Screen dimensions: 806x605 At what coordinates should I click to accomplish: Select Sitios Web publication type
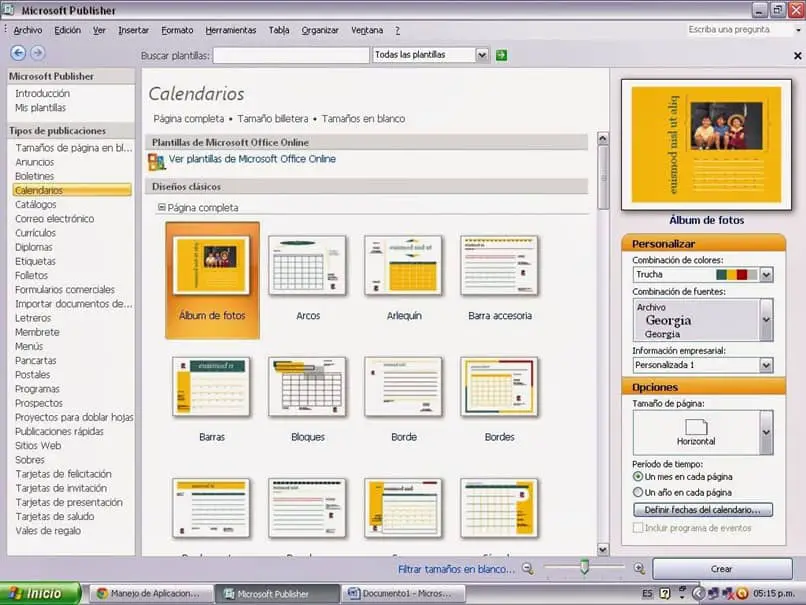pos(38,446)
